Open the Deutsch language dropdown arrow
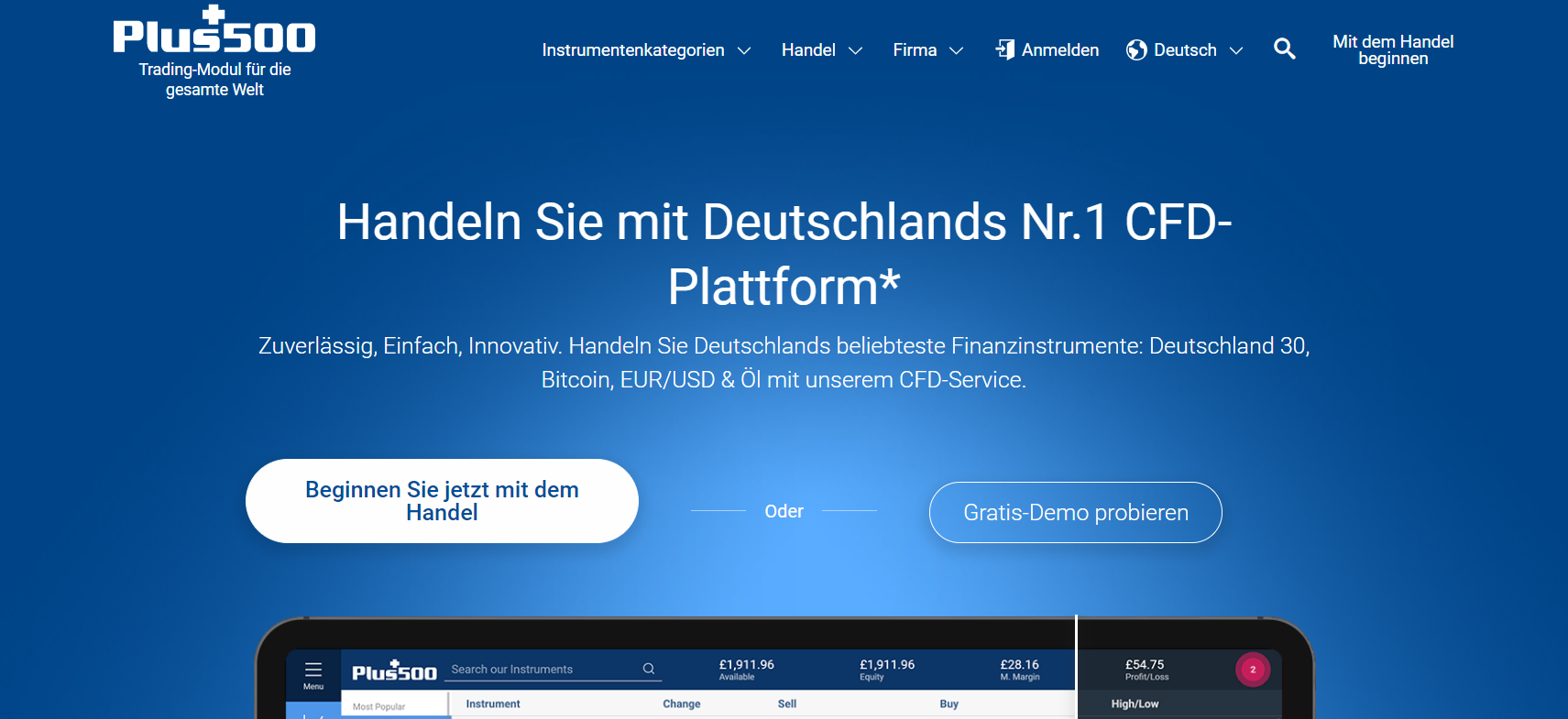1568x719 pixels. point(1236,51)
